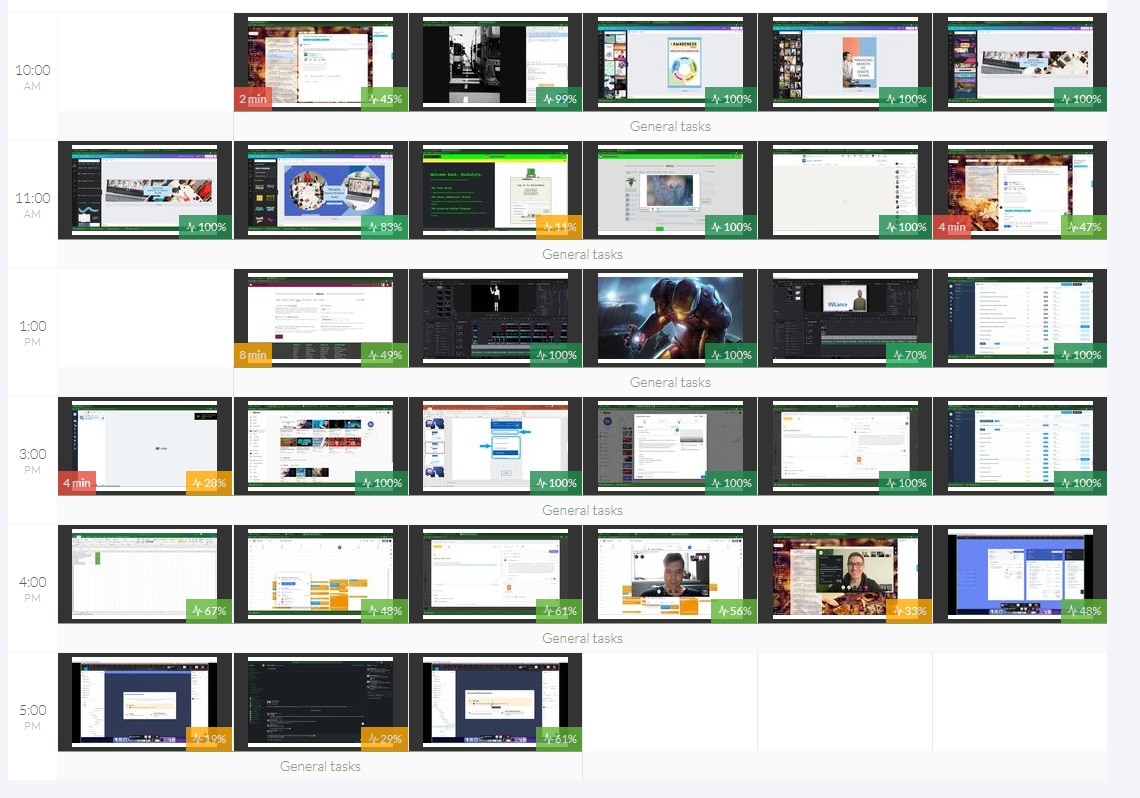
Task: Open the 1:00 PM Iron Man wallpaper screenshot
Action: [670, 318]
